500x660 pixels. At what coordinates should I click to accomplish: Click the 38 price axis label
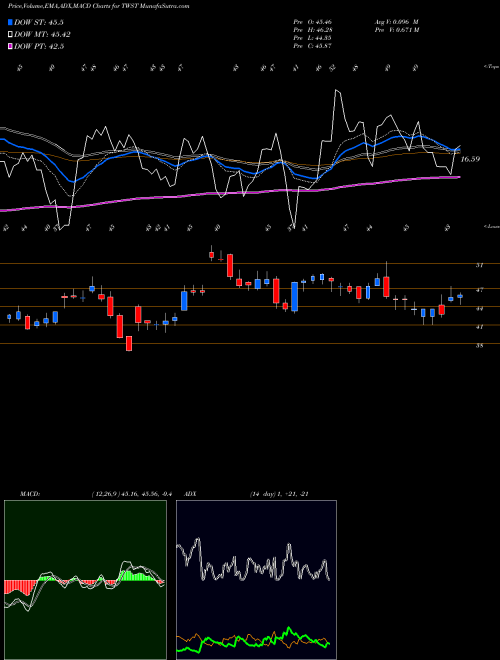point(479,346)
